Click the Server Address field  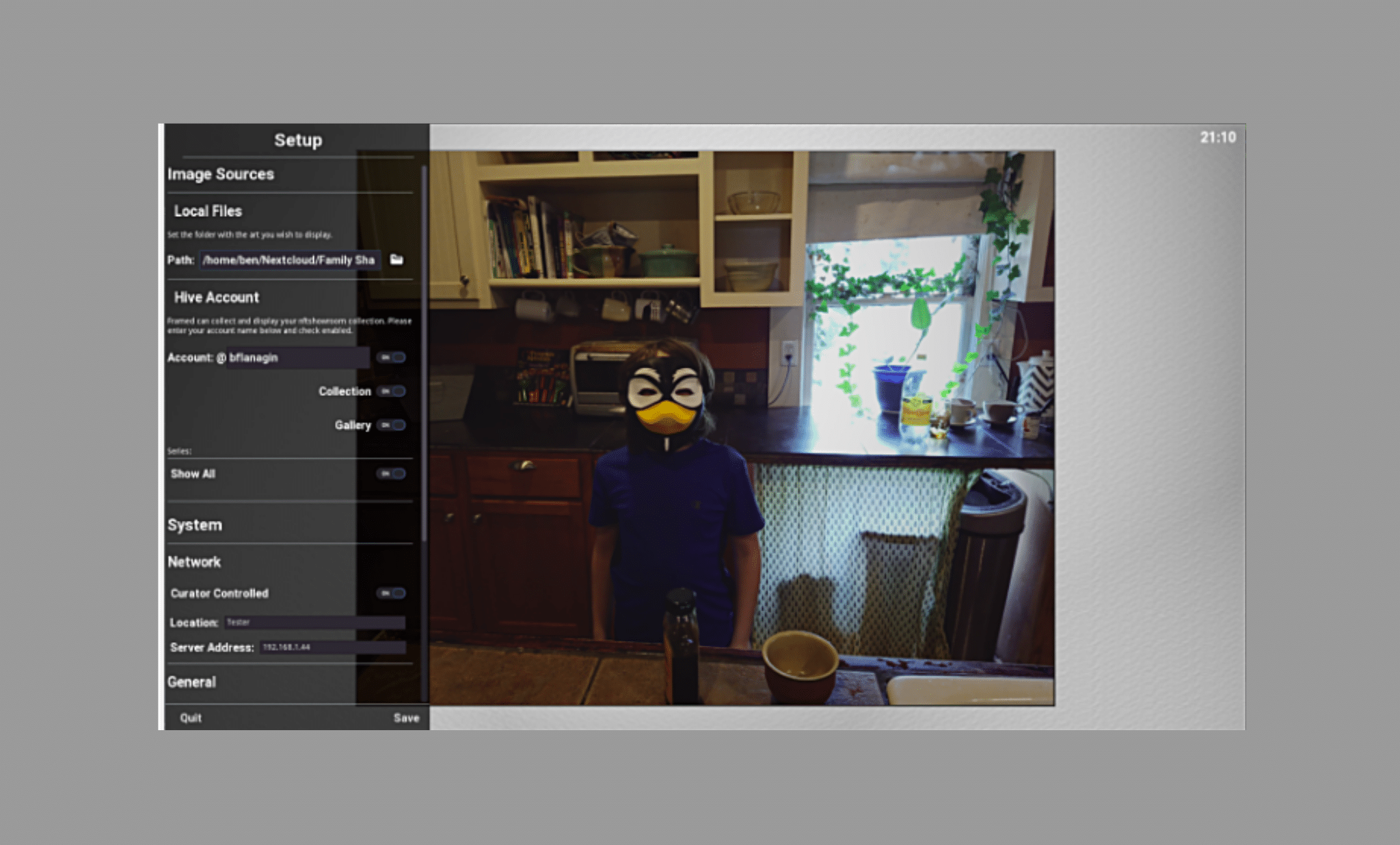click(332, 647)
